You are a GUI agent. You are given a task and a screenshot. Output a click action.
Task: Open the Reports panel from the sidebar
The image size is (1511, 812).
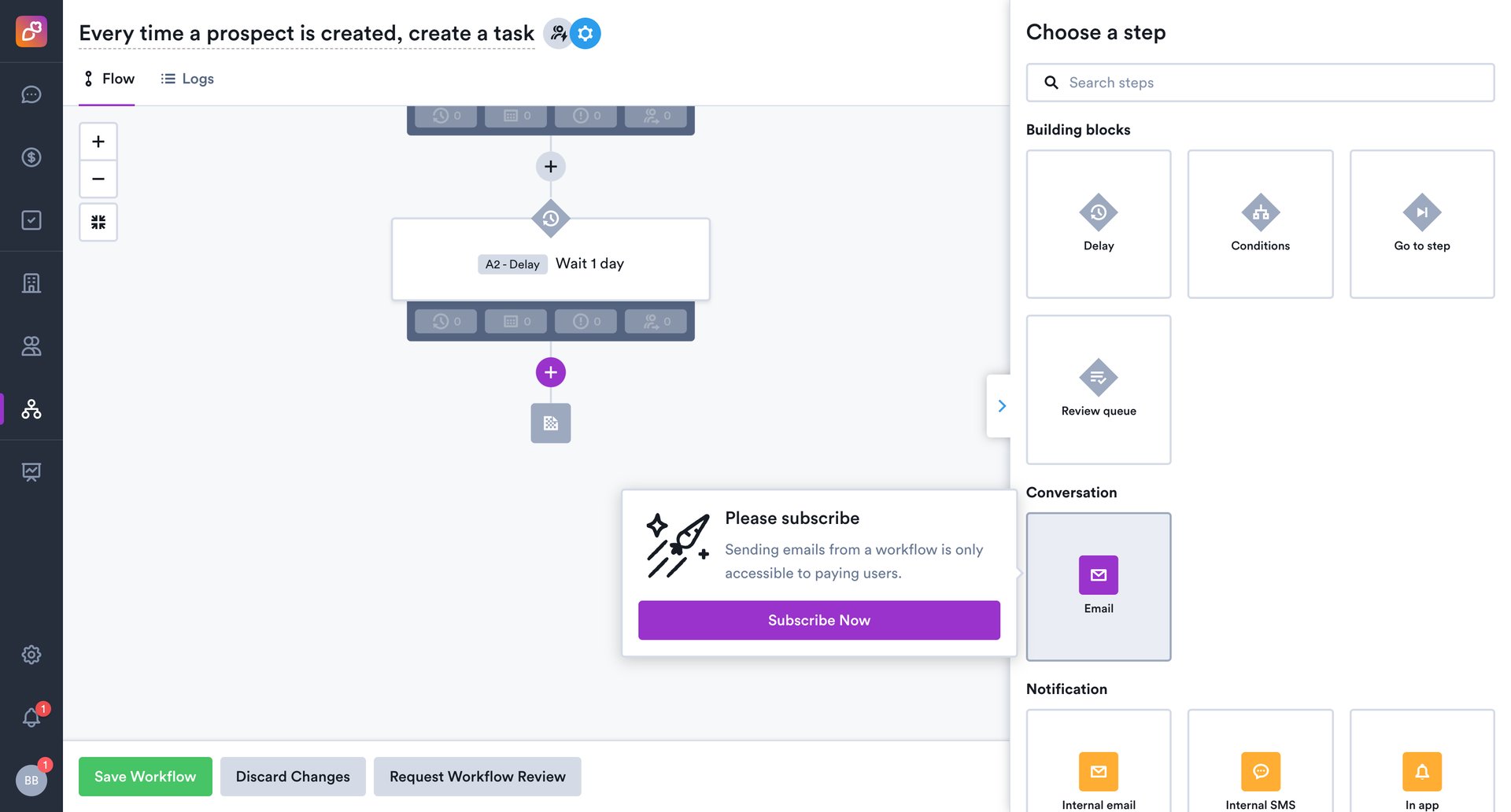pyautogui.click(x=31, y=472)
